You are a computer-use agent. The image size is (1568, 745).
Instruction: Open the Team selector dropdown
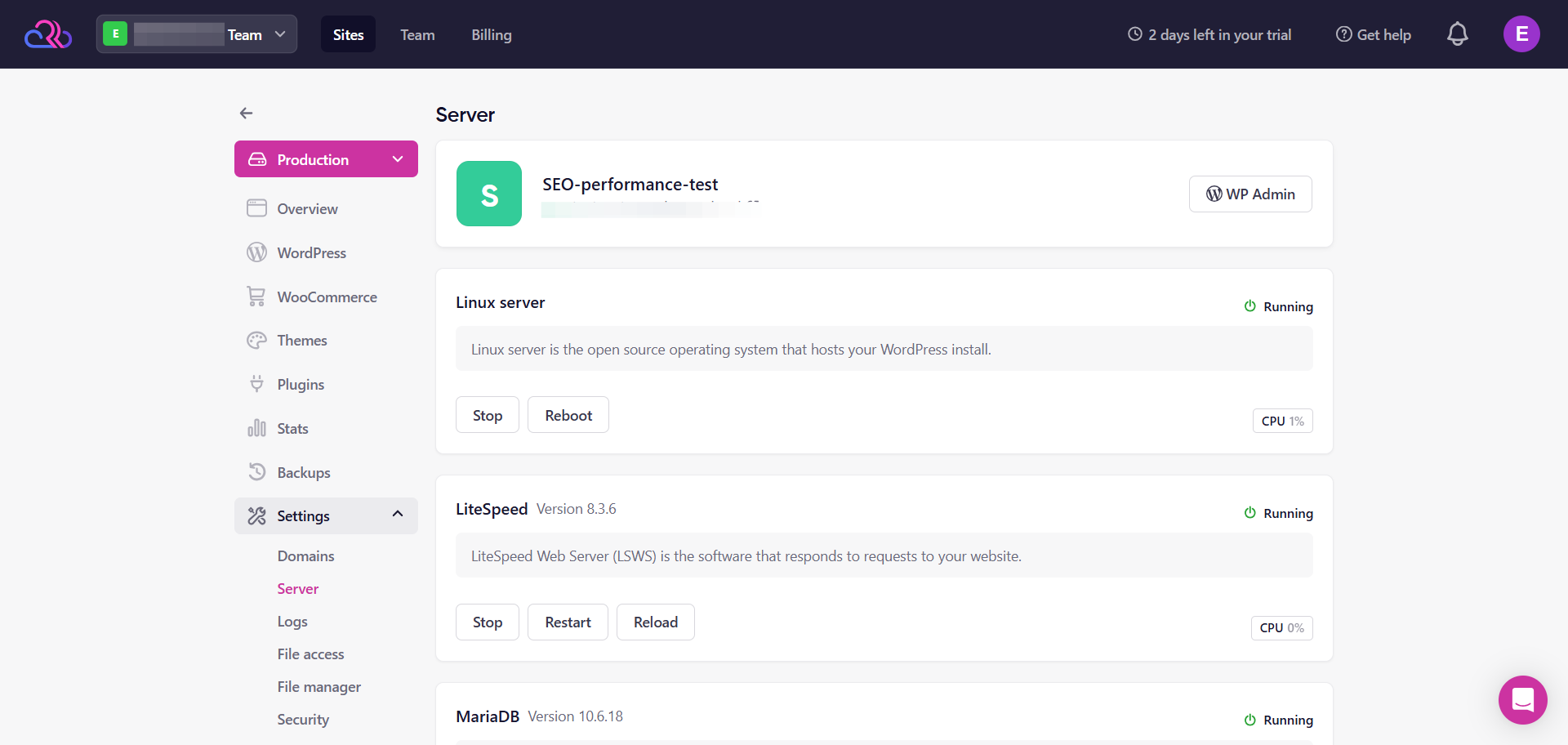[197, 34]
